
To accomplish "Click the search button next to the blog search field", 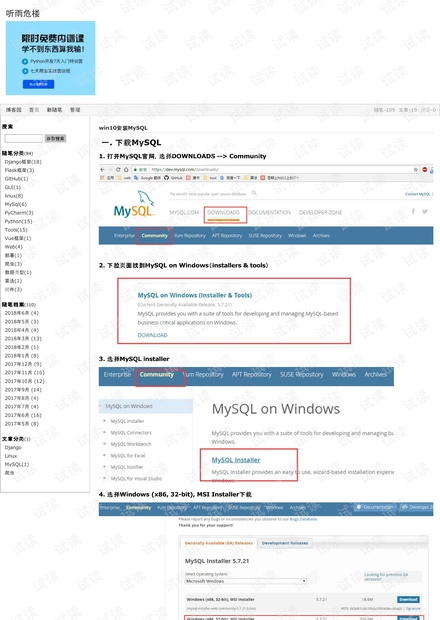I will tap(55, 138).
